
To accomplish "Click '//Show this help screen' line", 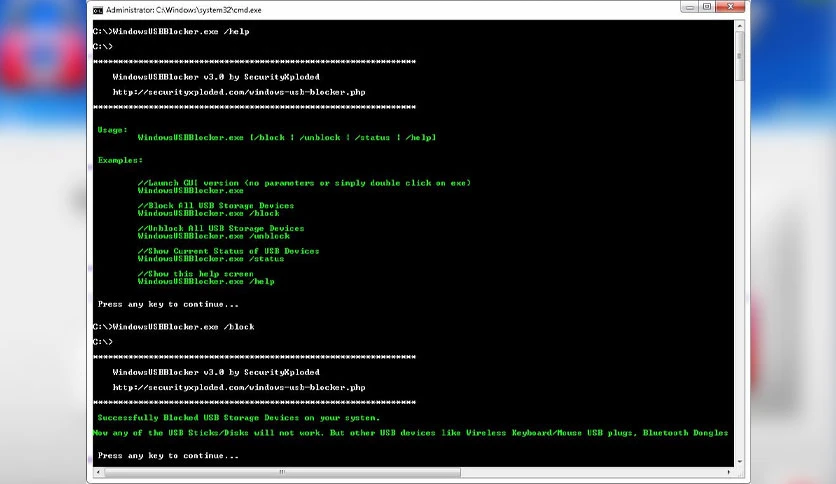I will point(196,273).
